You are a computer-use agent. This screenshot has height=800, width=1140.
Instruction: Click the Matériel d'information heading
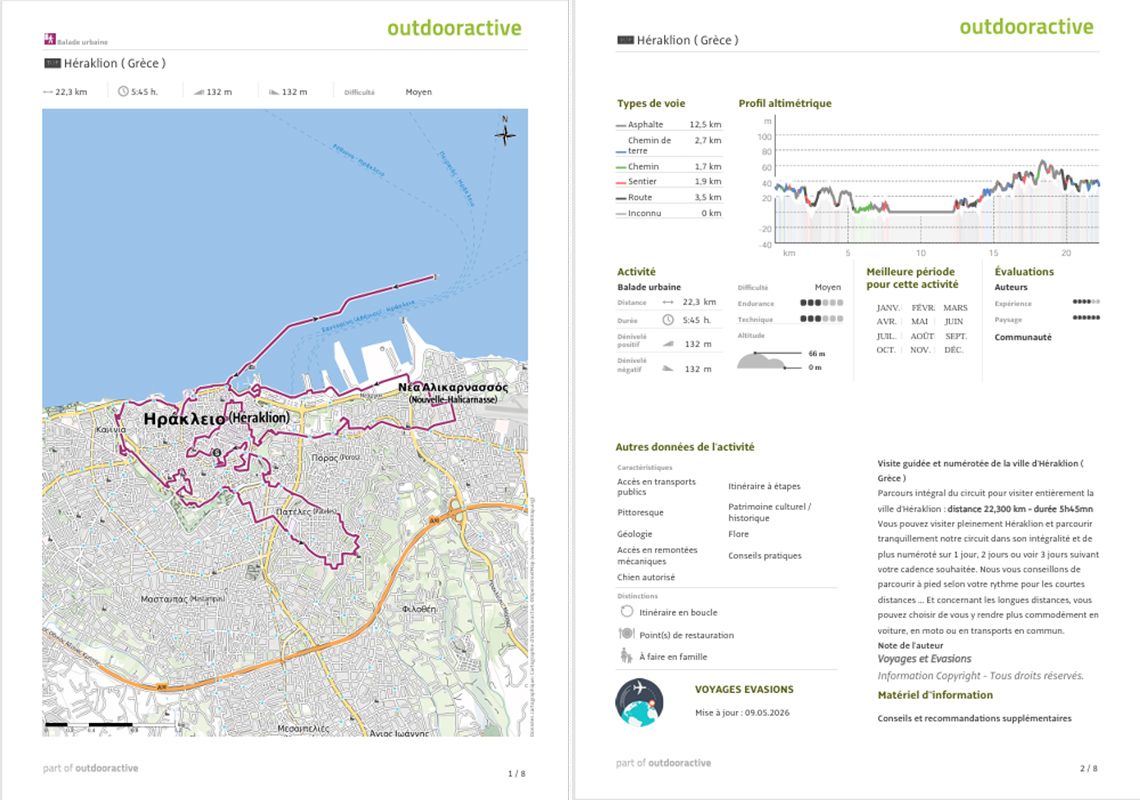pyautogui.click(x=935, y=695)
